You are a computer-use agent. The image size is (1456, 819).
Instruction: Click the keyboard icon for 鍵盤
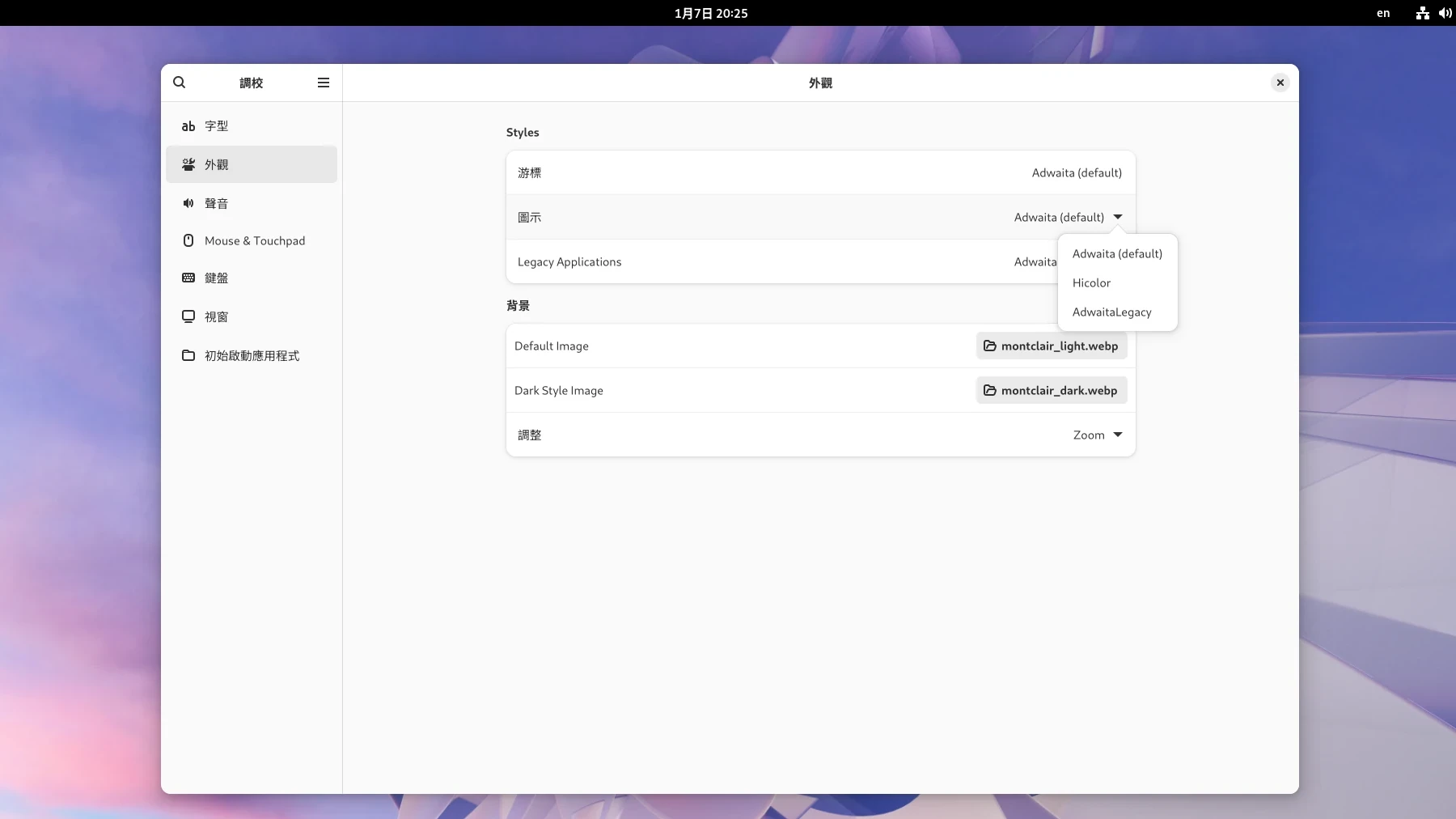pos(188,278)
